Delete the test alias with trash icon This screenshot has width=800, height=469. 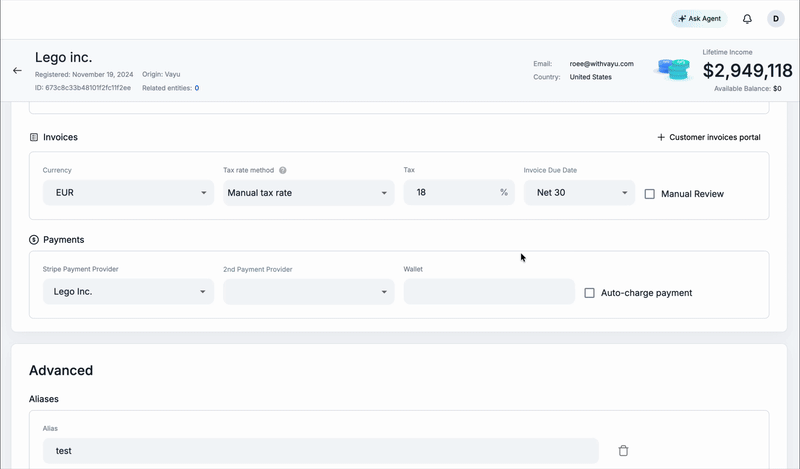[x=623, y=451]
